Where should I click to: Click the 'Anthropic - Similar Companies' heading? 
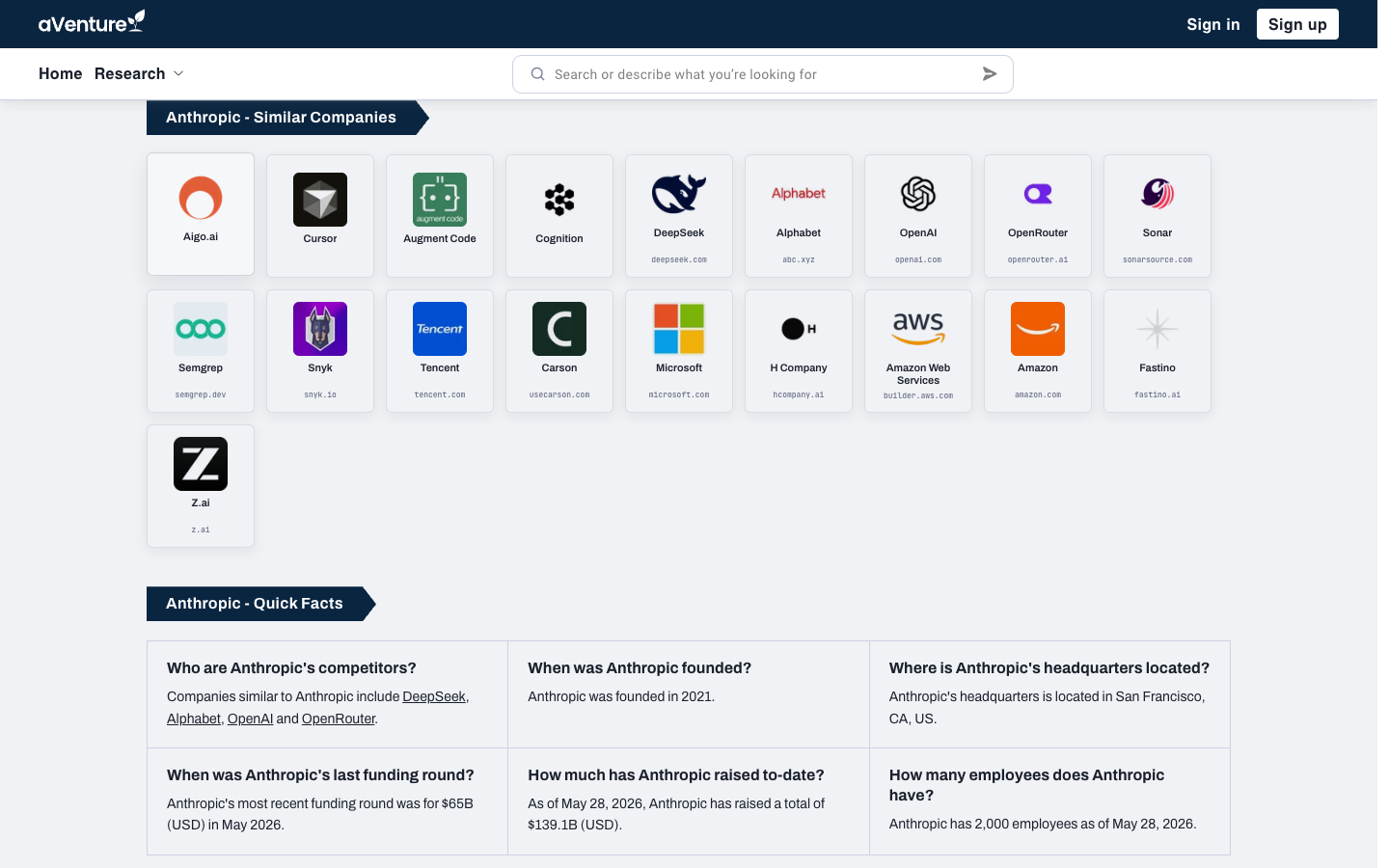[x=281, y=118]
